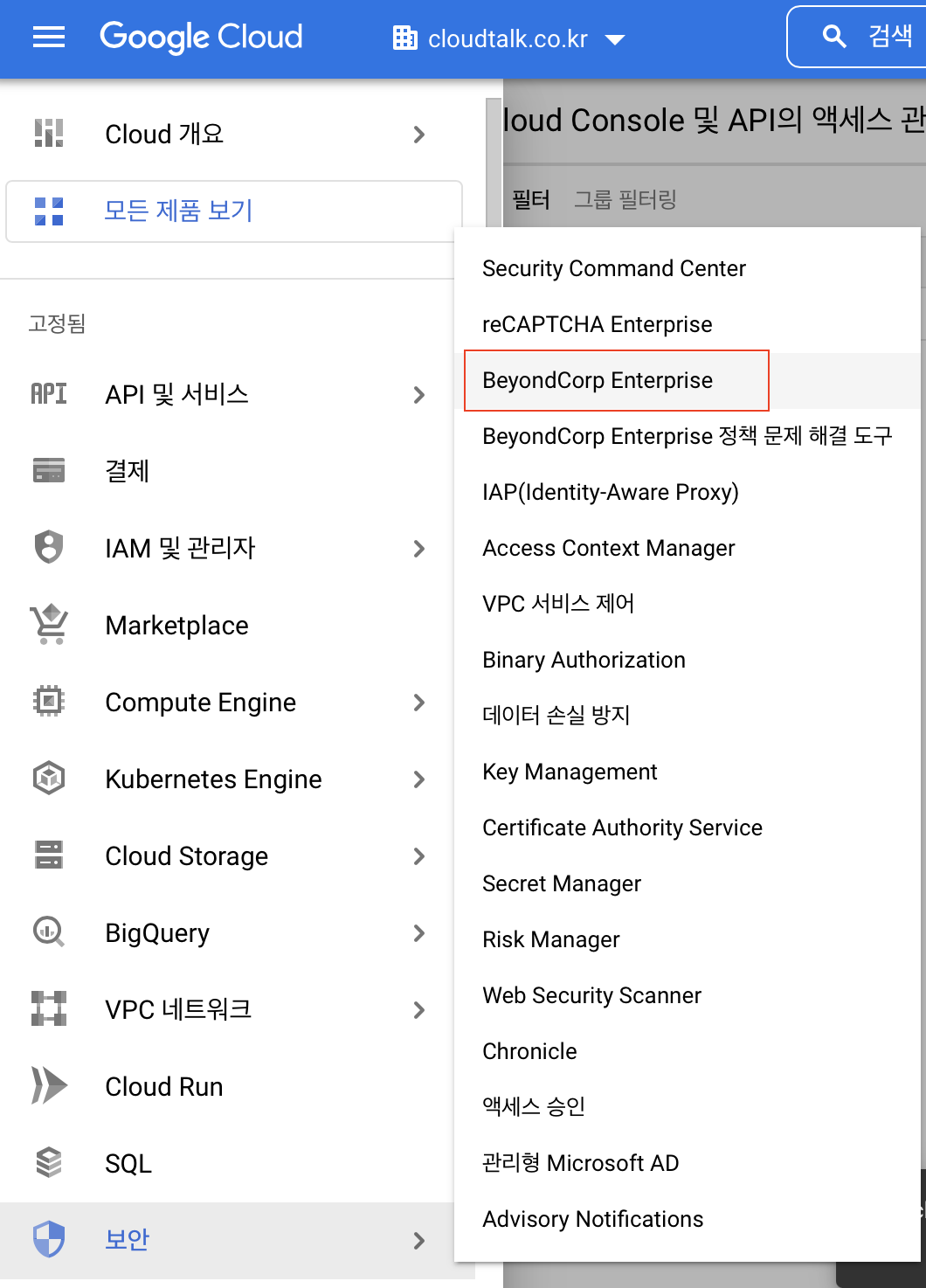Open Advisory Notifications
The height and width of the screenshot is (1288, 926).
coord(688,1219)
